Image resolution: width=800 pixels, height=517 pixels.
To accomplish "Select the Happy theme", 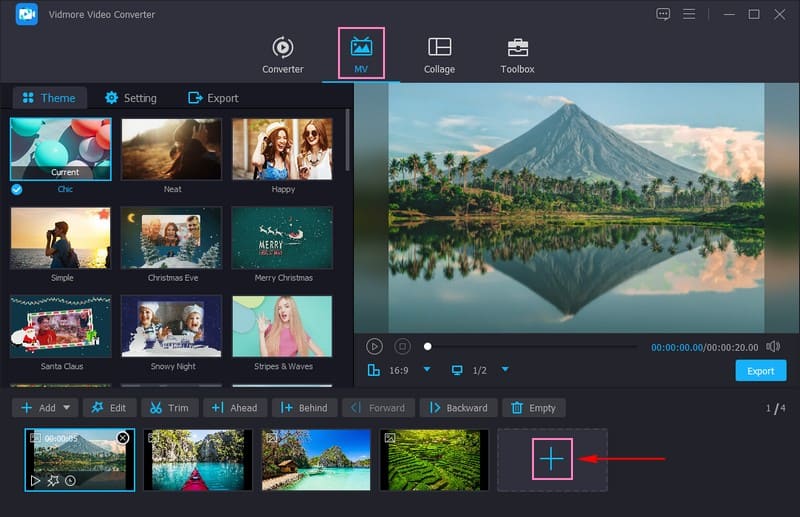I will tap(282, 149).
